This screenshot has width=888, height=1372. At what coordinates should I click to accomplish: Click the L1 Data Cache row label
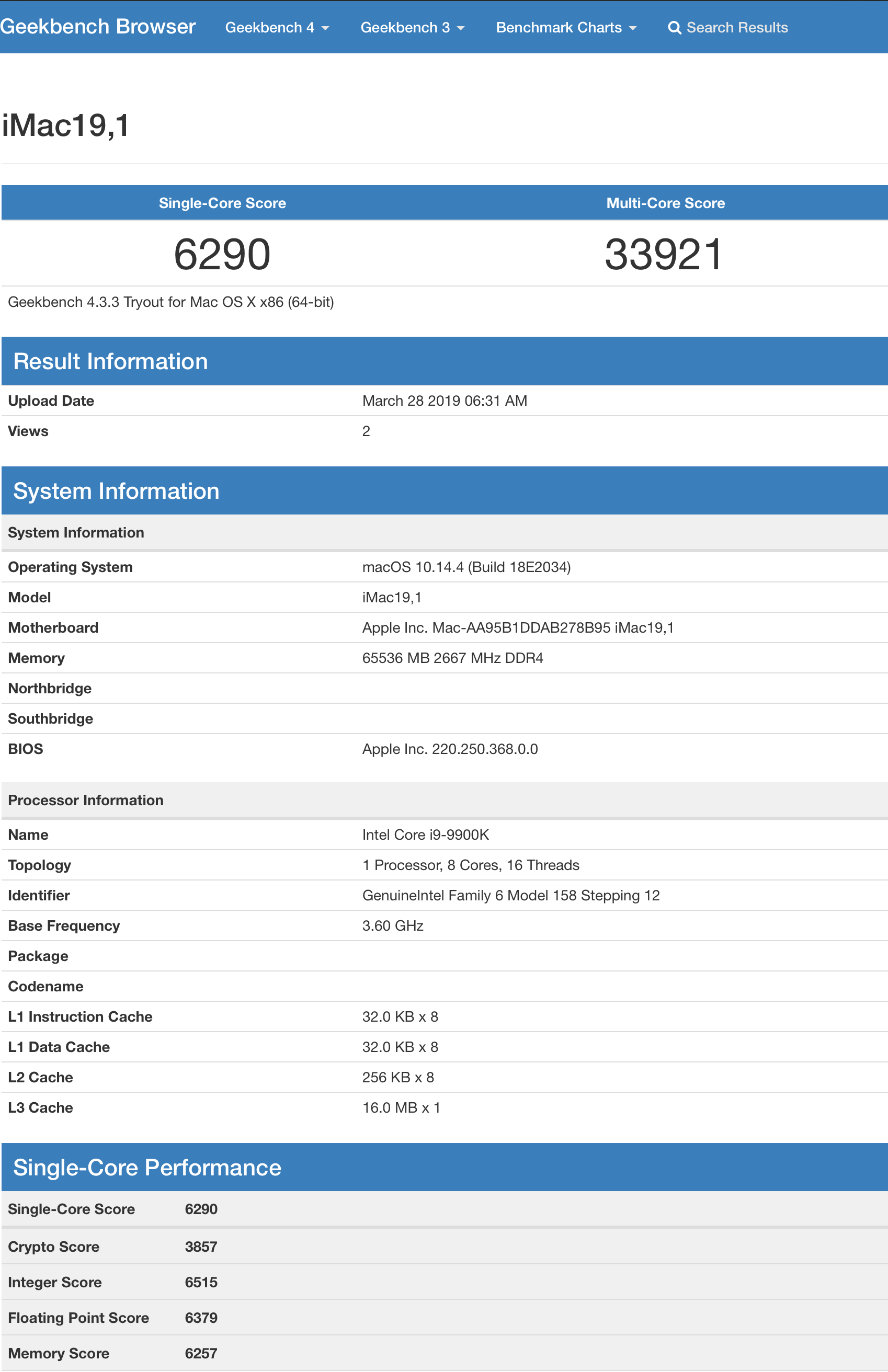(59, 1047)
